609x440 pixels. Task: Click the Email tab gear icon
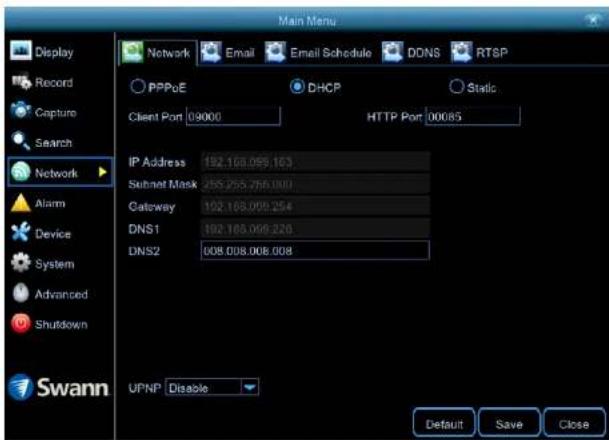point(211,52)
